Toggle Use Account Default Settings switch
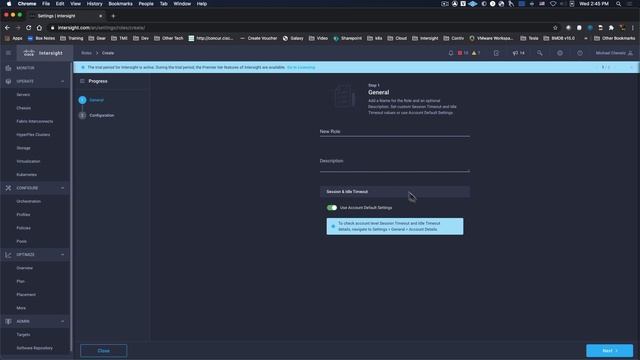The image size is (640, 360). click(x=332, y=208)
